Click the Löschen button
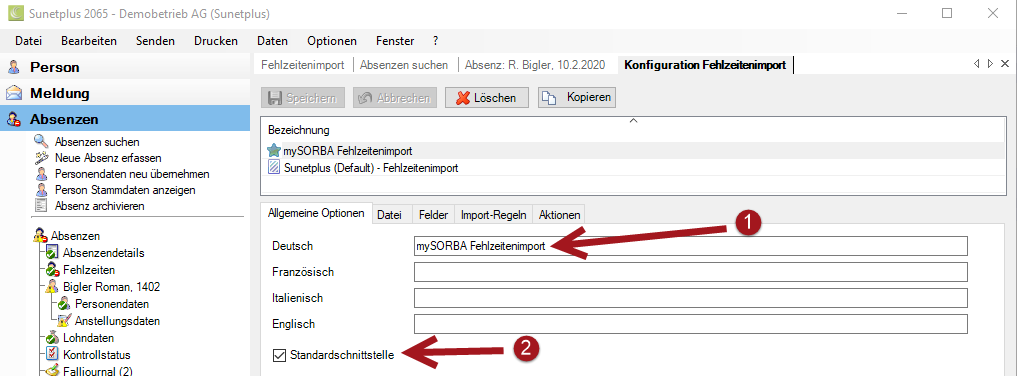This screenshot has height=376, width=1017. tap(486, 98)
